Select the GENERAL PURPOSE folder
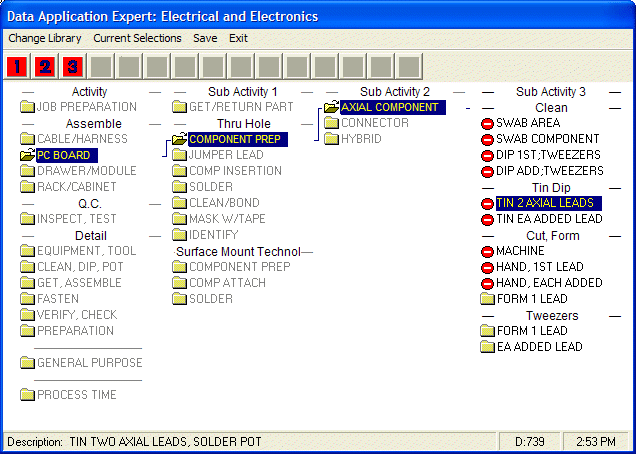This screenshot has width=636, height=454. click(x=82, y=363)
